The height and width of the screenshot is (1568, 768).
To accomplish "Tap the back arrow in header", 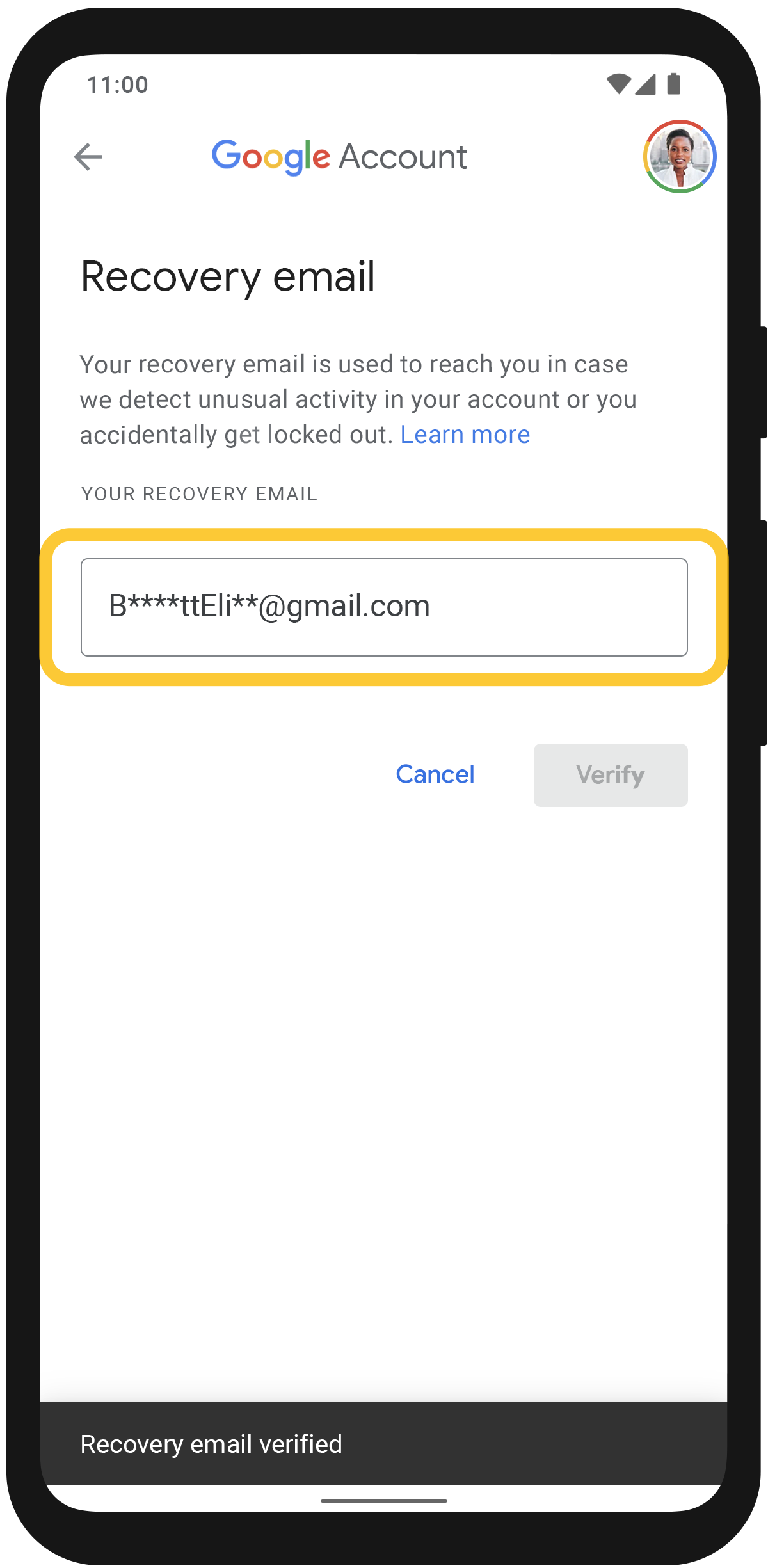I will click(x=88, y=157).
